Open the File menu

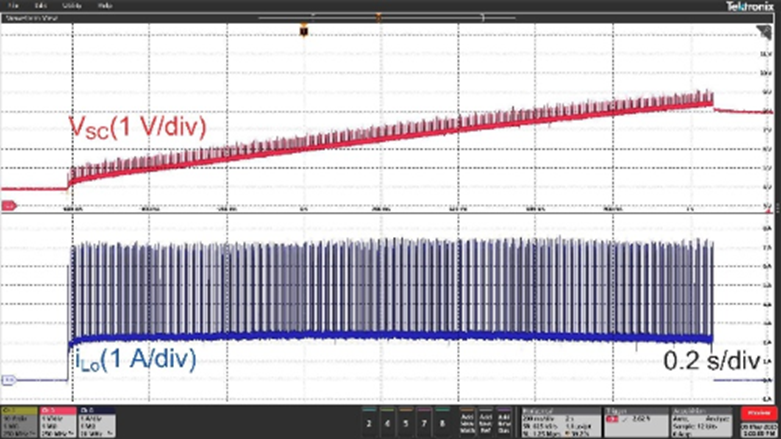point(13,5)
